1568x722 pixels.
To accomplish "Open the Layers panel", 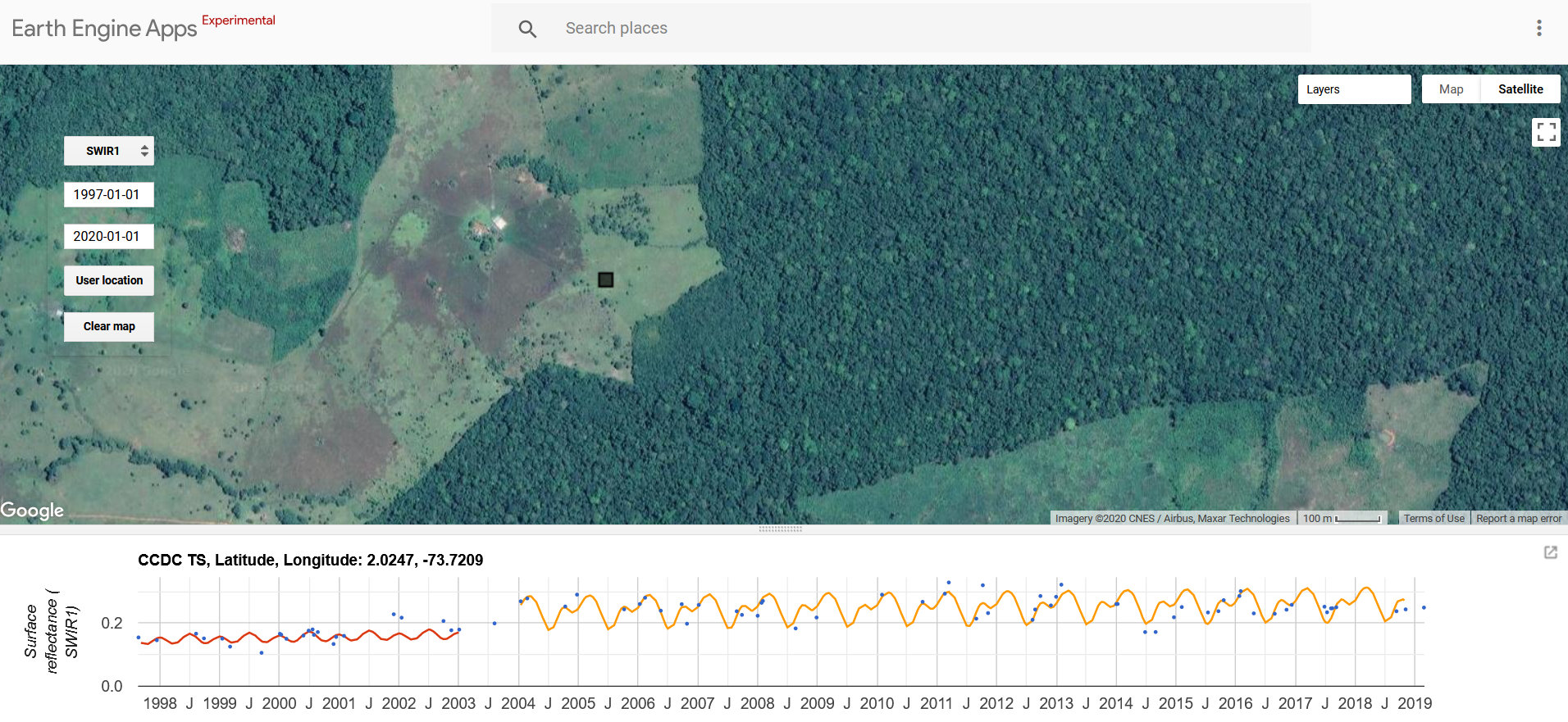I will [x=1353, y=89].
